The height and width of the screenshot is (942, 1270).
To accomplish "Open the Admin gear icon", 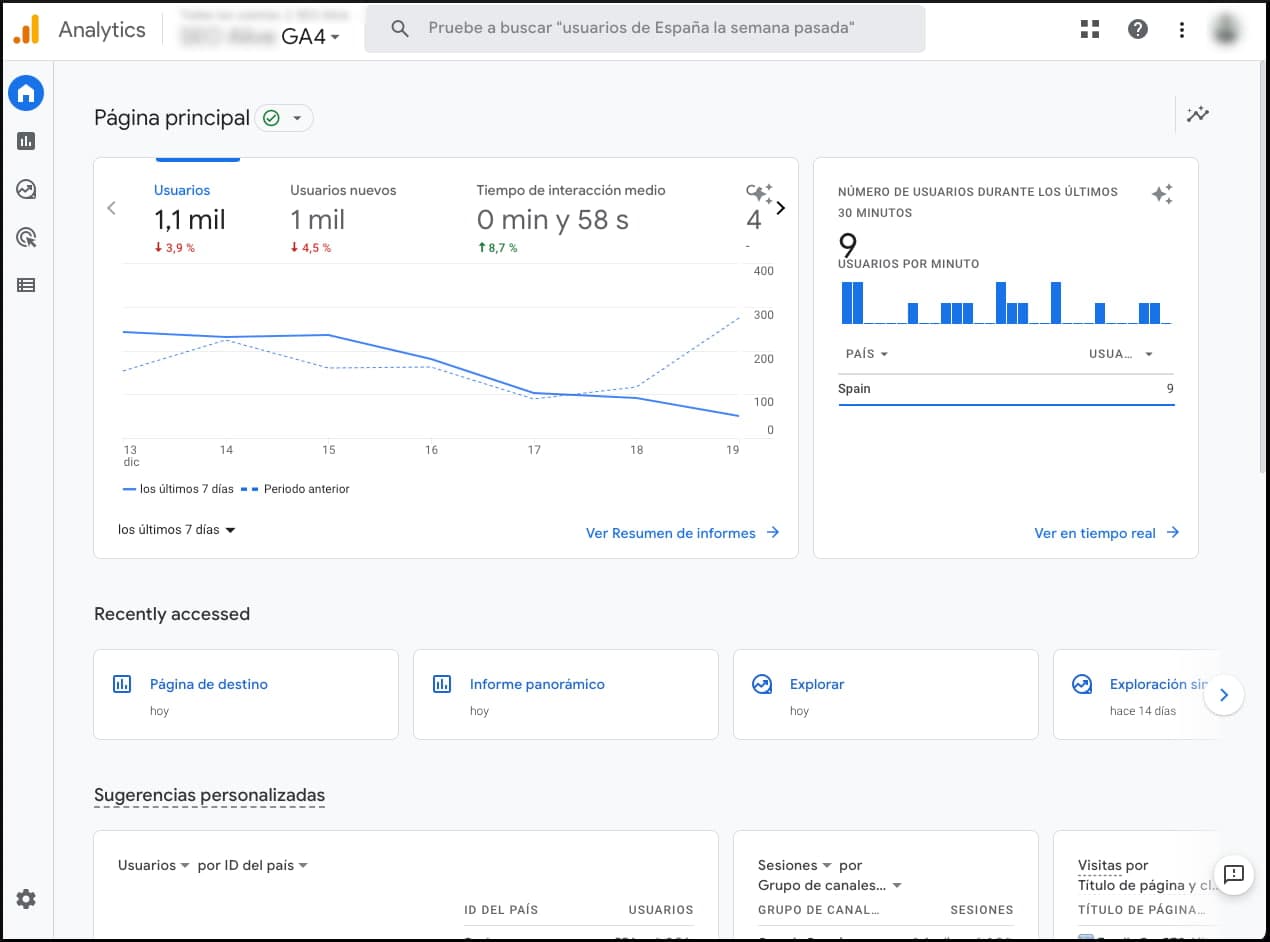I will (26, 899).
